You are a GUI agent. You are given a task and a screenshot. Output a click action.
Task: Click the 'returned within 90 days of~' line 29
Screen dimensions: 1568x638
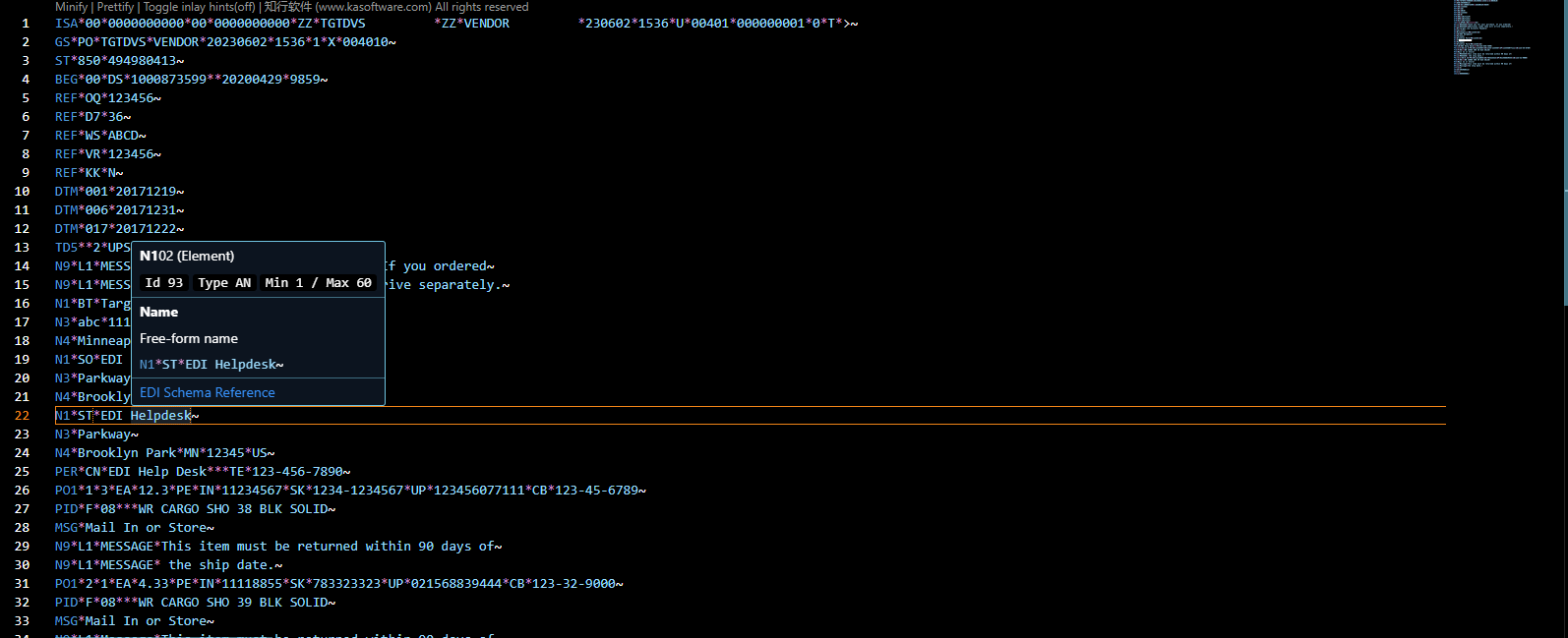tap(278, 546)
